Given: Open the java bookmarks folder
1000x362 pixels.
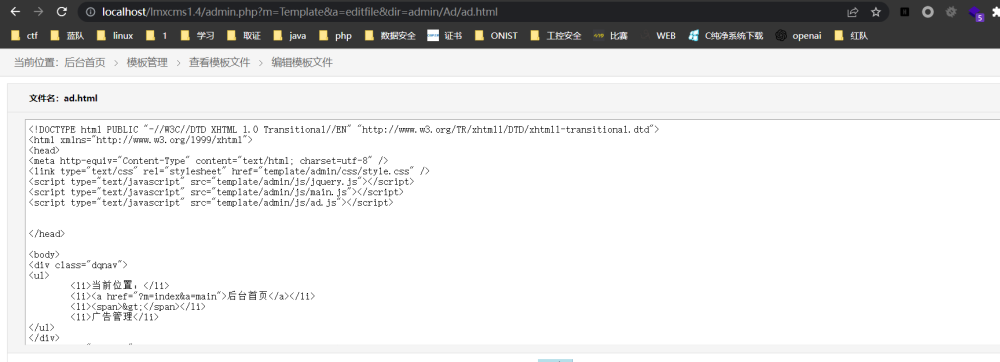Looking at the screenshot, I should (290, 36).
